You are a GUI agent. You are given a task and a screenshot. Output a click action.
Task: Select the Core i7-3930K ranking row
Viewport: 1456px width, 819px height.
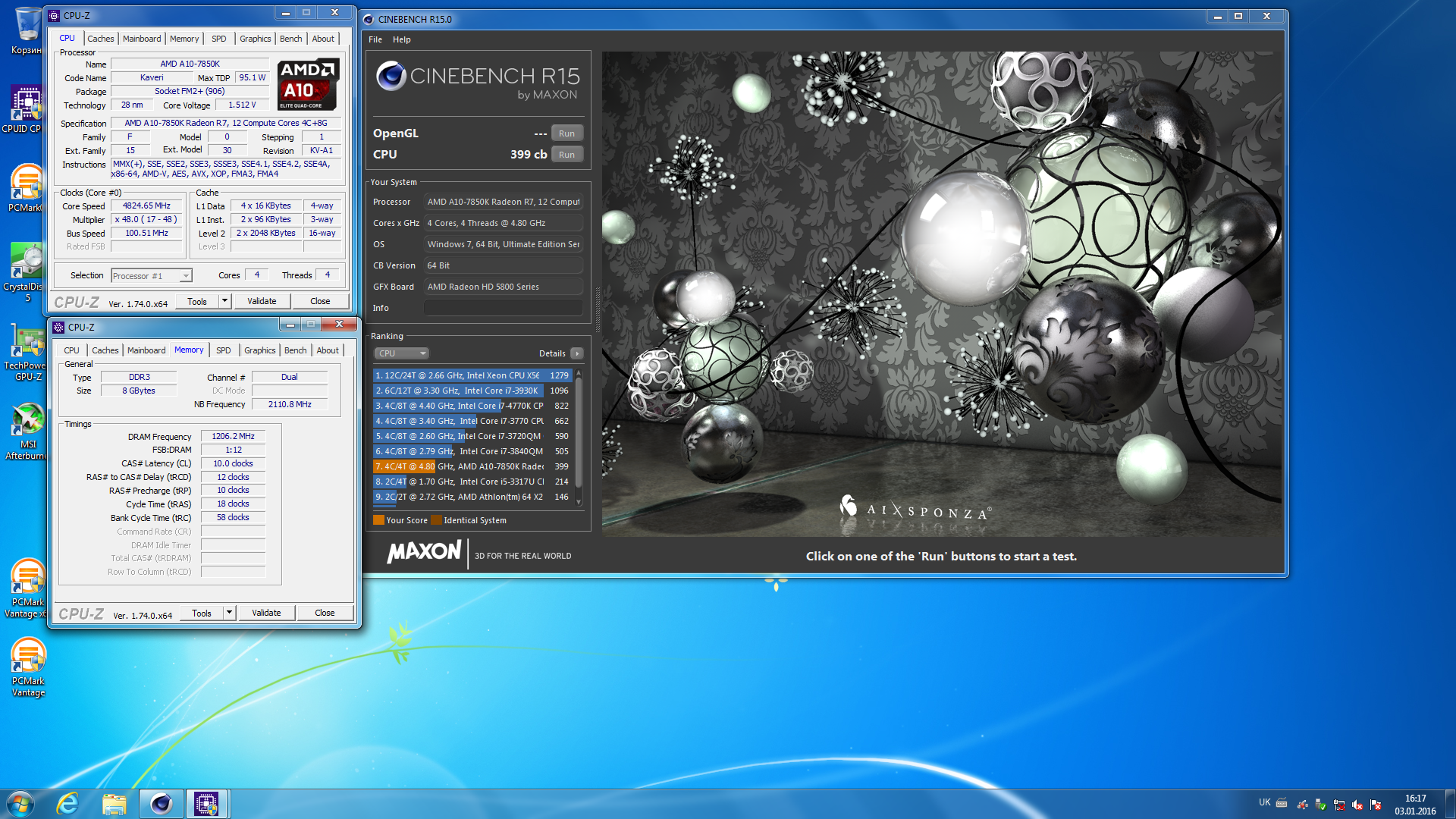coord(472,391)
